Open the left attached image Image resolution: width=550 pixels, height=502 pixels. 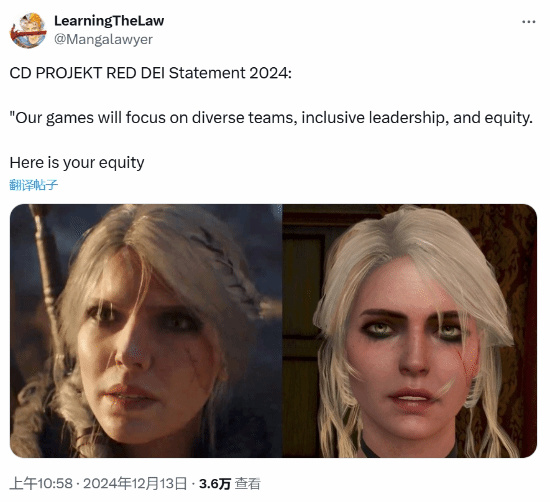coord(146,331)
